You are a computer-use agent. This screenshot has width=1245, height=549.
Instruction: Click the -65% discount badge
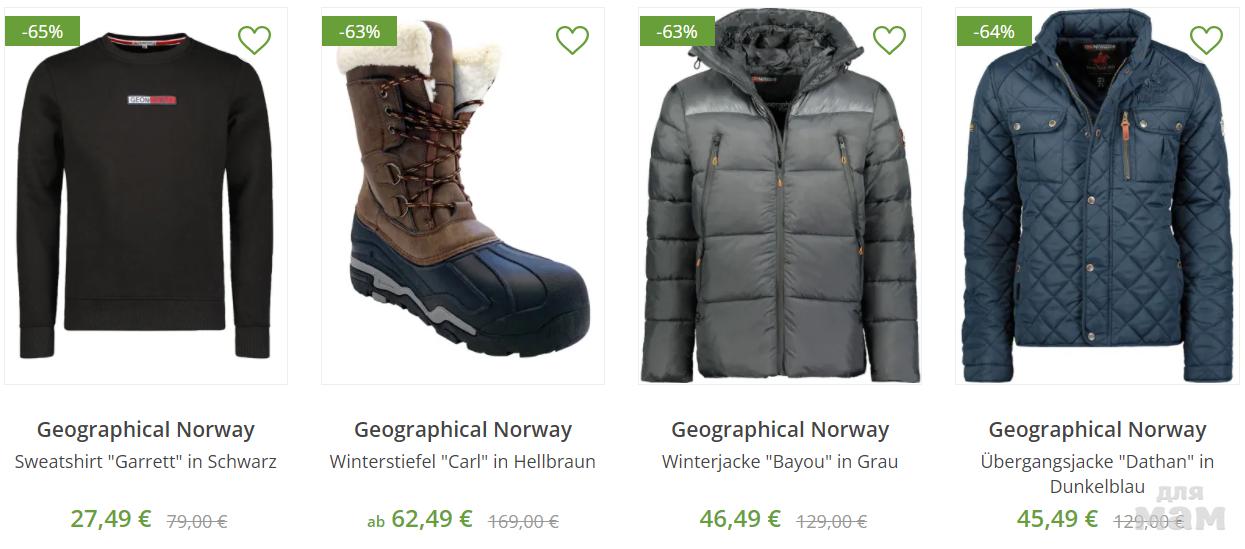coord(42,32)
